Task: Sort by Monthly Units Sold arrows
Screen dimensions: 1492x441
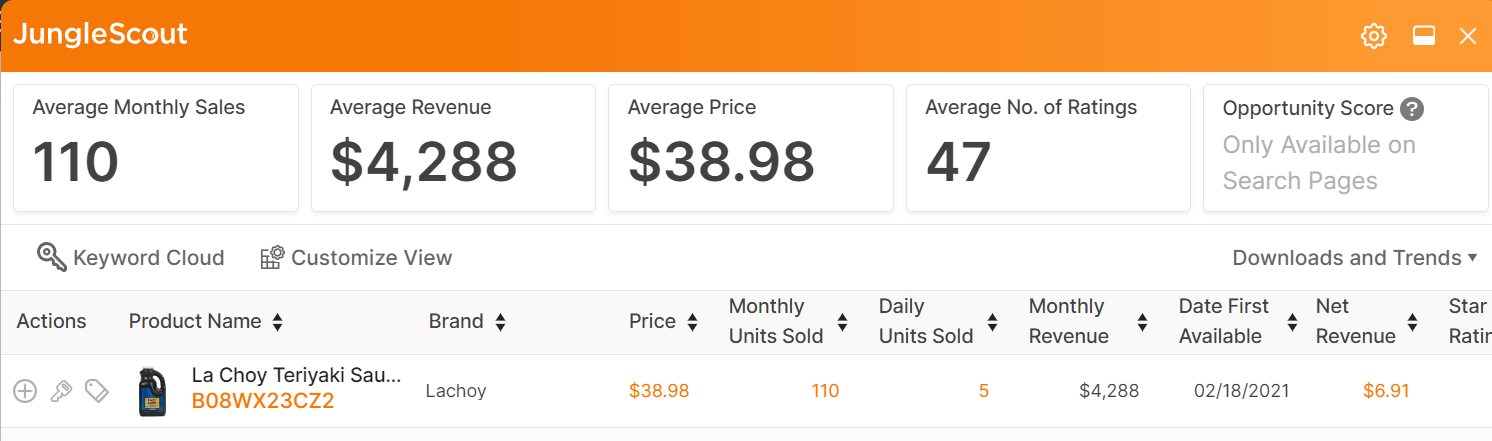Action: tap(842, 322)
